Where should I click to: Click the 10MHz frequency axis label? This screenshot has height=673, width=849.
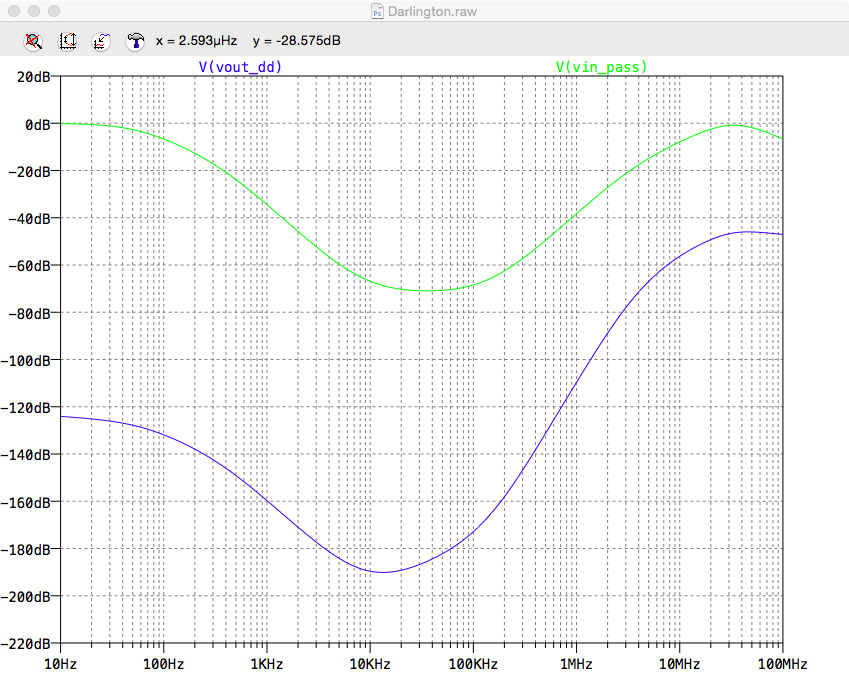[x=680, y=664]
